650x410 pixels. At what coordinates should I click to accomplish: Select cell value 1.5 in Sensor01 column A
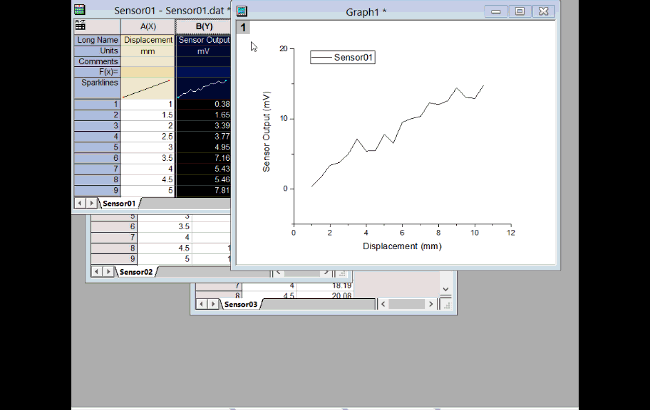tap(148, 115)
